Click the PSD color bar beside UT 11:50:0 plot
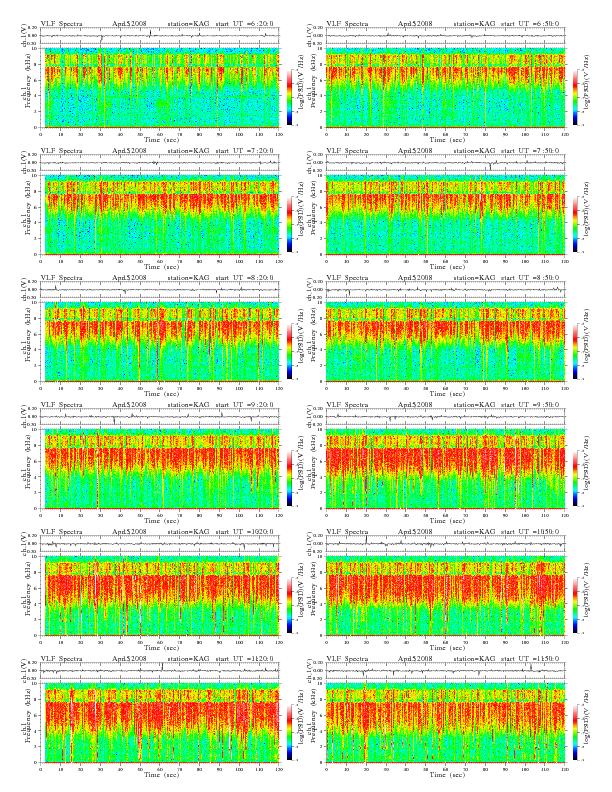612x792 pixels. [576, 732]
